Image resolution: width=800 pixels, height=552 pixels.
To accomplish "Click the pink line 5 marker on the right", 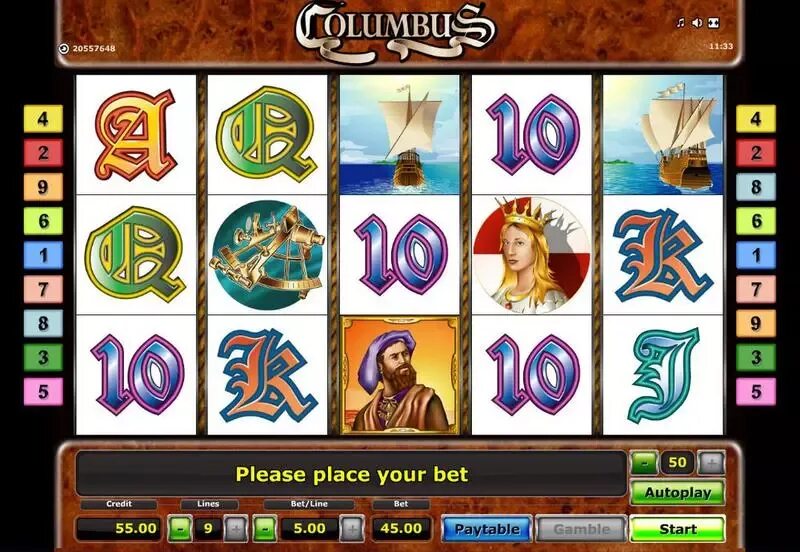I will pos(756,391).
